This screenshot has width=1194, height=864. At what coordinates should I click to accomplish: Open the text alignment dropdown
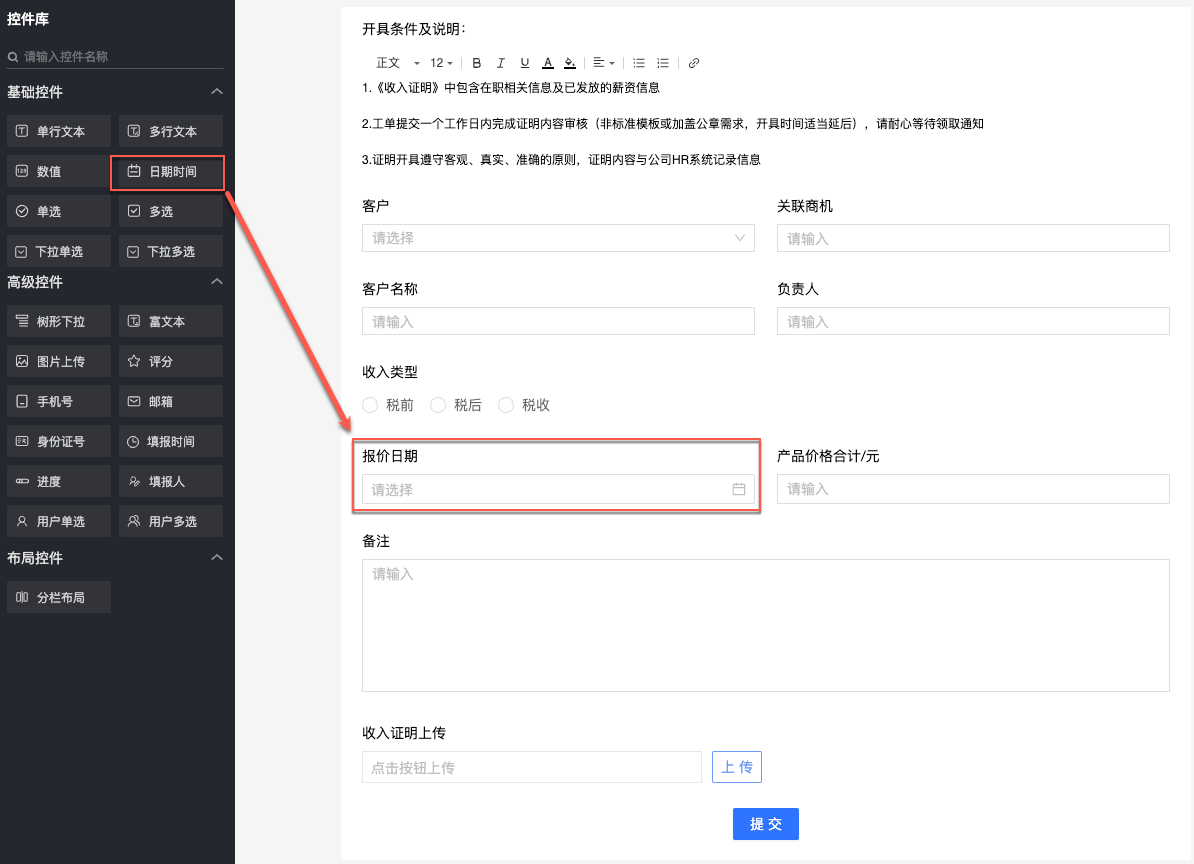tap(604, 63)
